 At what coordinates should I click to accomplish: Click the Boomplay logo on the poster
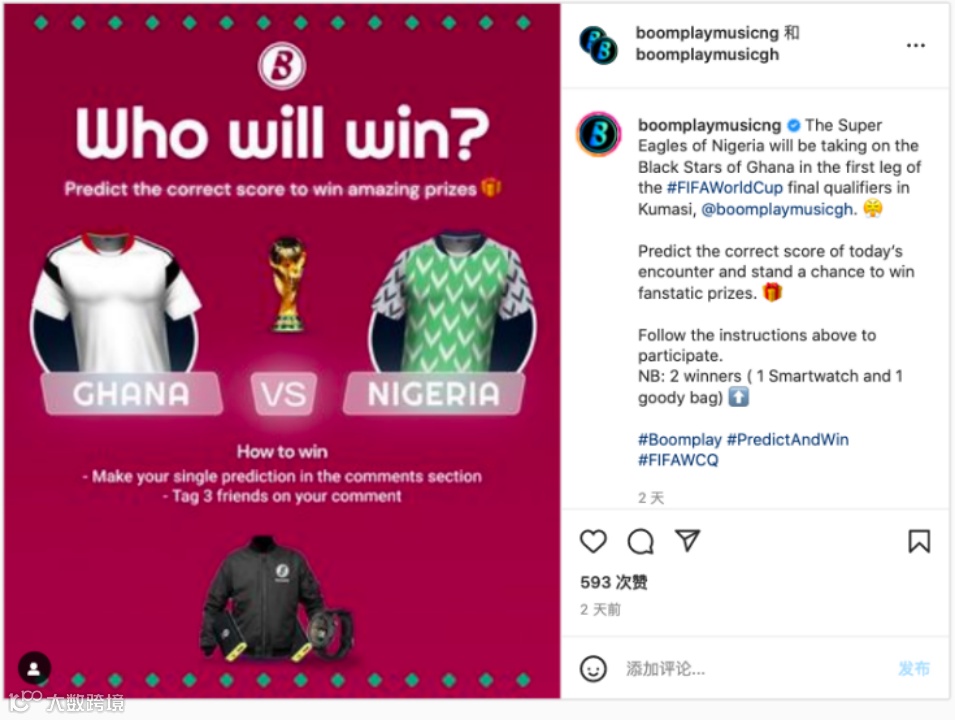282,65
